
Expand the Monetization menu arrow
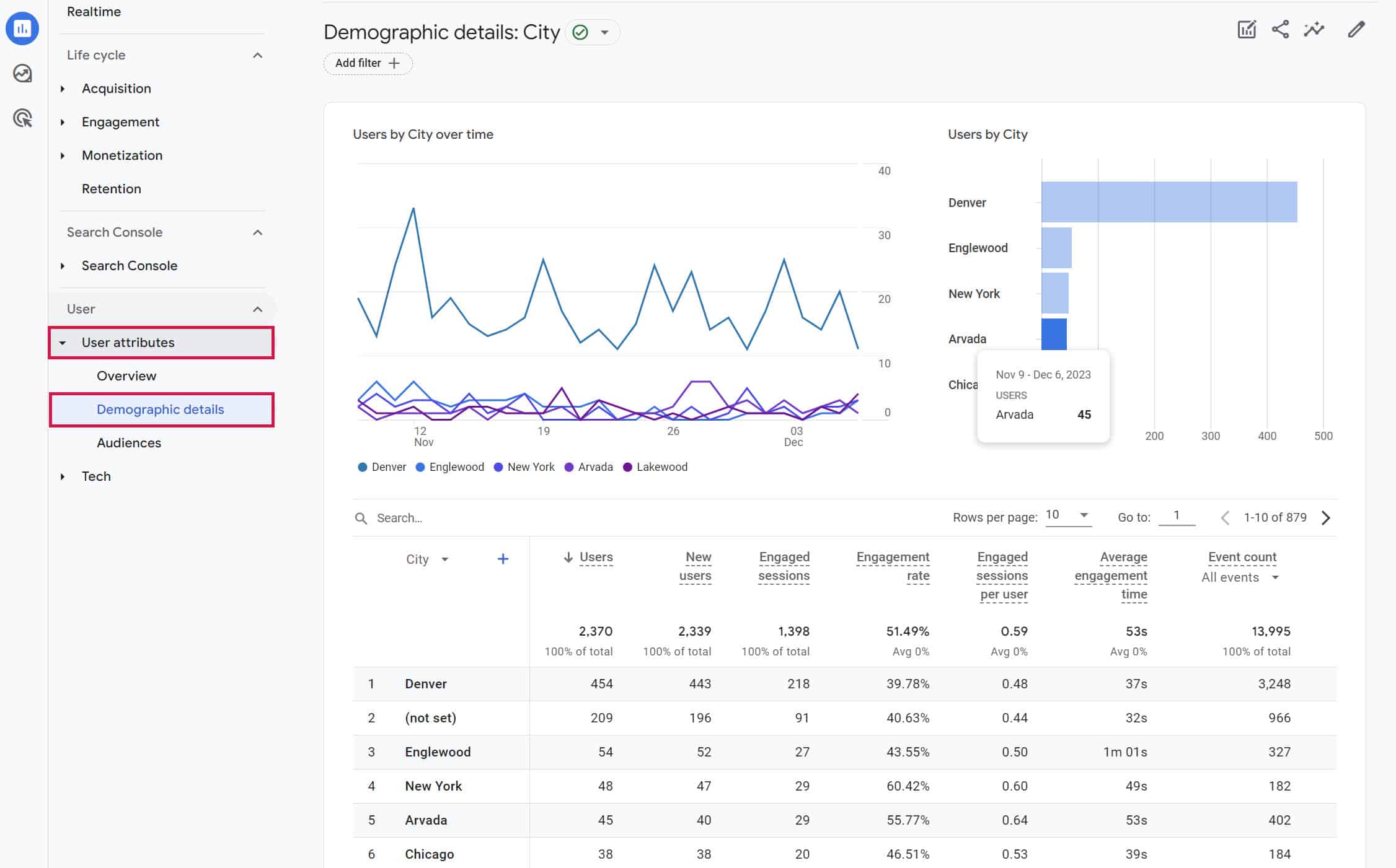pos(63,156)
